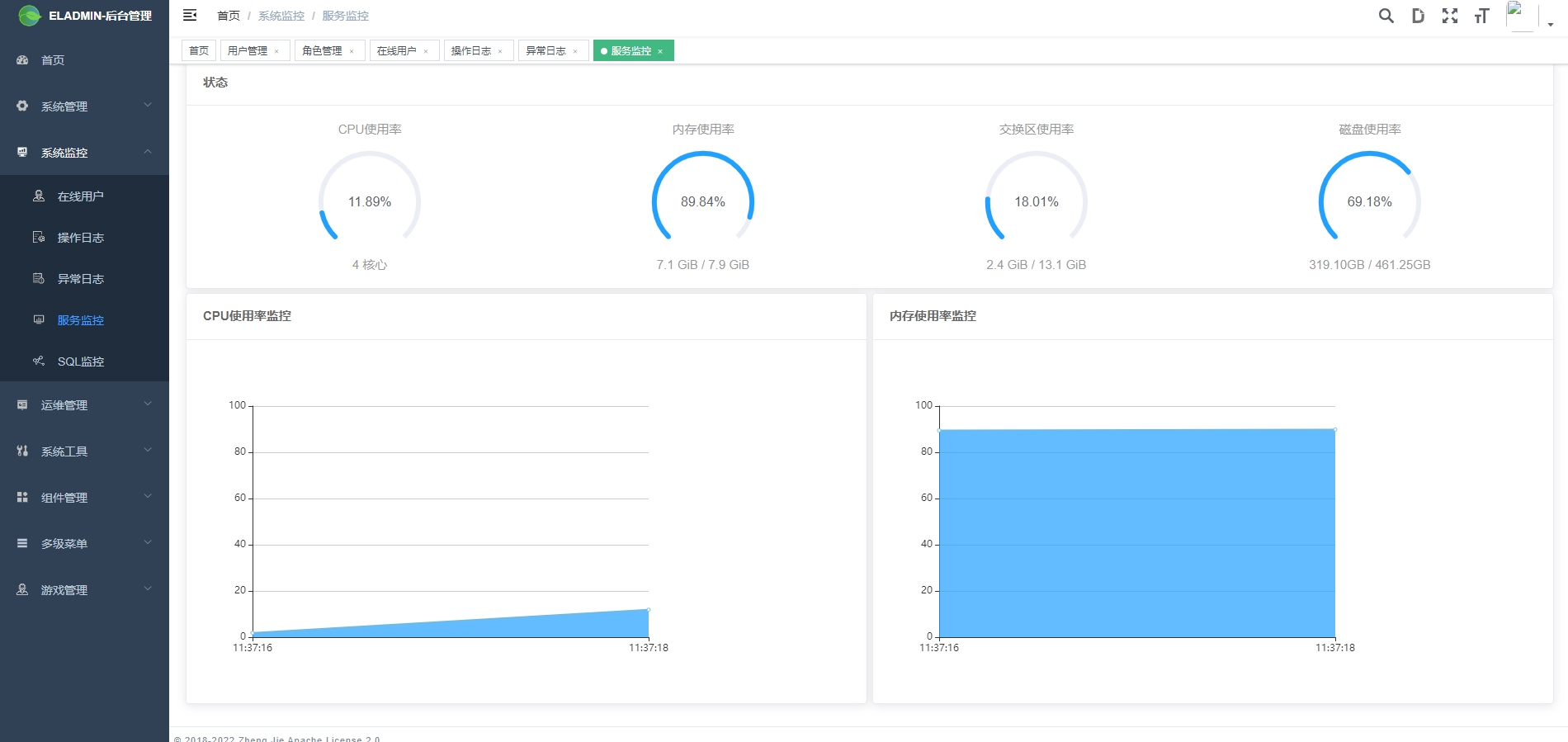Image resolution: width=1568 pixels, height=742 pixels.
Task: Click the 系统监控 monitor icon
Action: (22, 153)
